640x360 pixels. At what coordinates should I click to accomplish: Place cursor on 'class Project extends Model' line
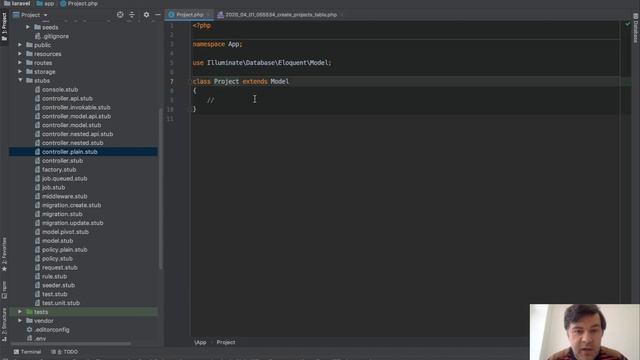point(241,82)
